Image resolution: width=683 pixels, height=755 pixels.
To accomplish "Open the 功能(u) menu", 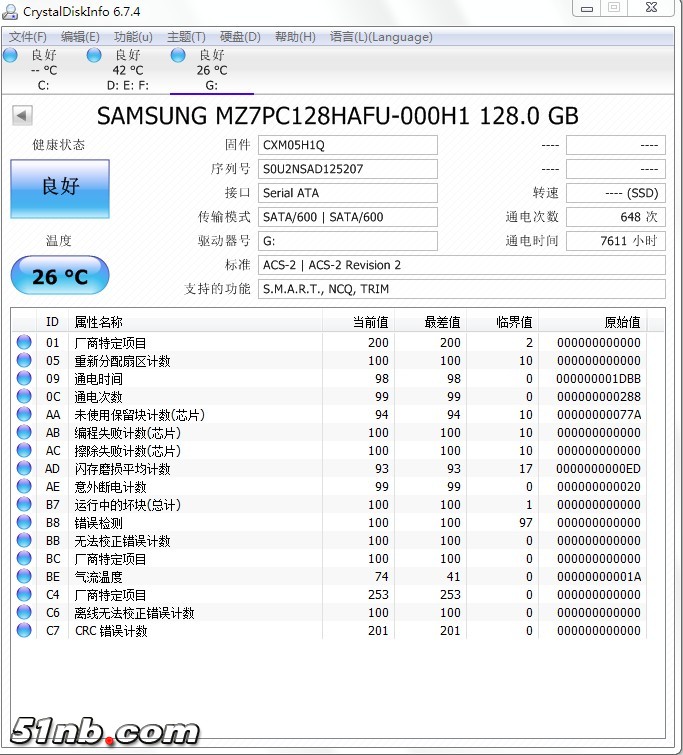I will [133, 37].
